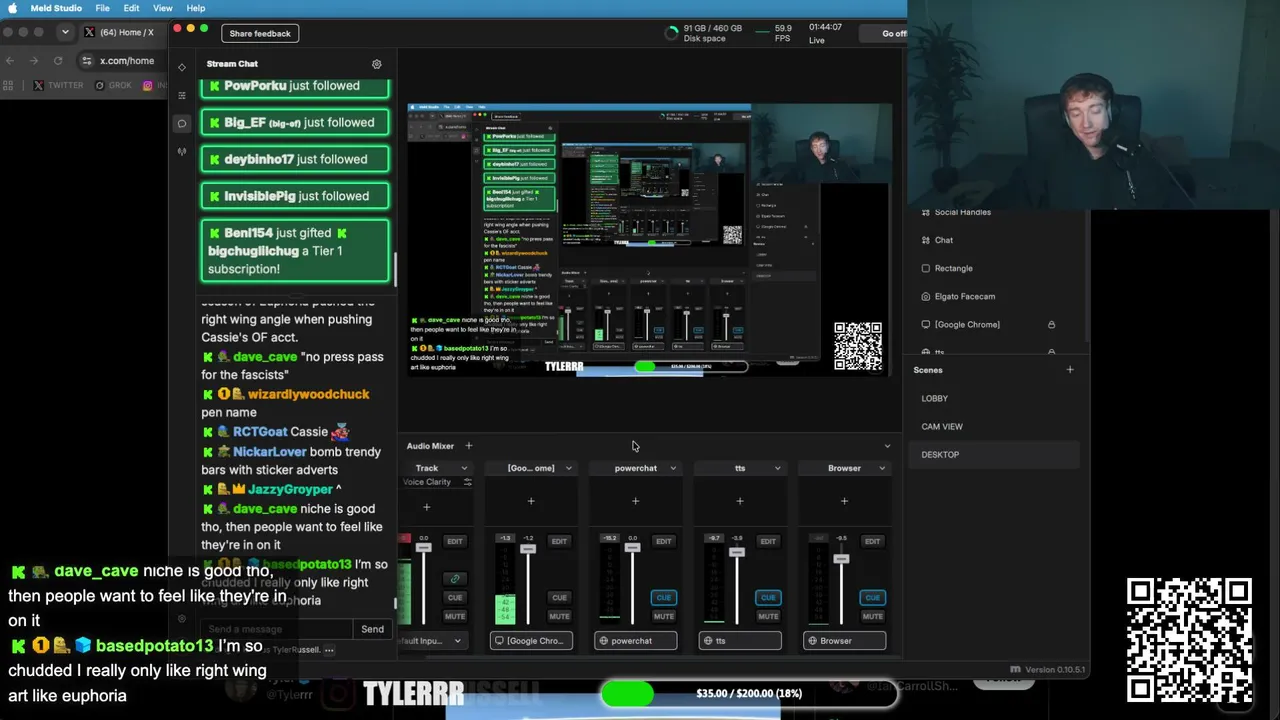Toggle CUE on the Browser channel
The image size is (1280, 720).
872,598
